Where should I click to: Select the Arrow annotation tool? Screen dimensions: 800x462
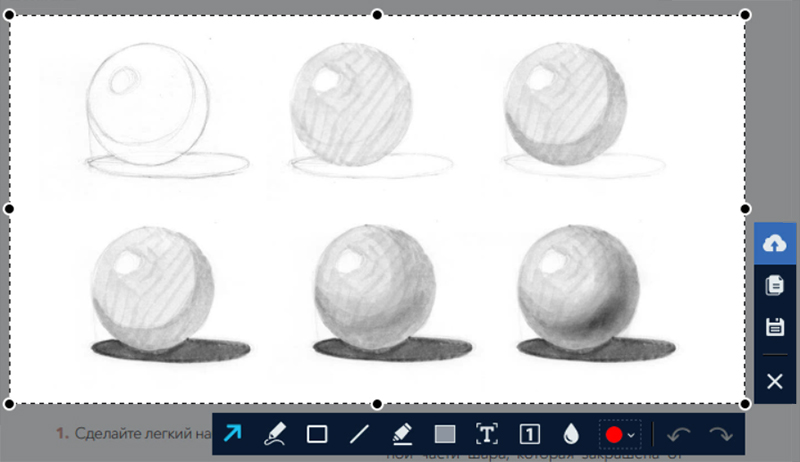[x=233, y=434]
